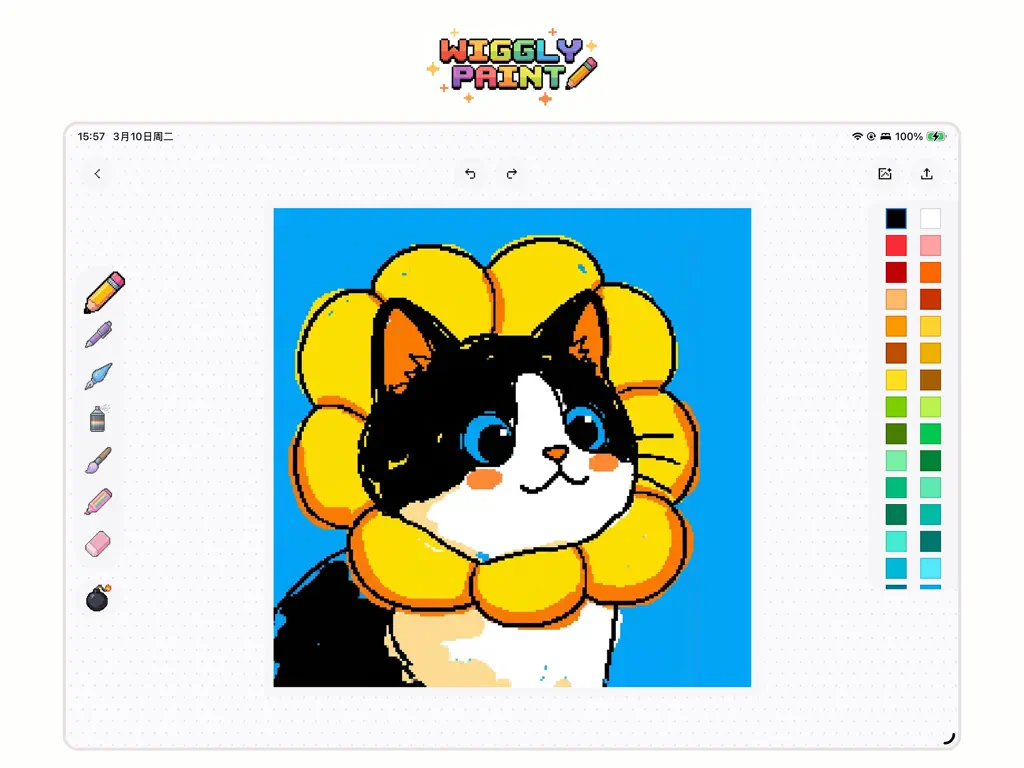Screen dimensions: 1024x768
Task: Tap the battery indicator in status bar
Action: 936,136
